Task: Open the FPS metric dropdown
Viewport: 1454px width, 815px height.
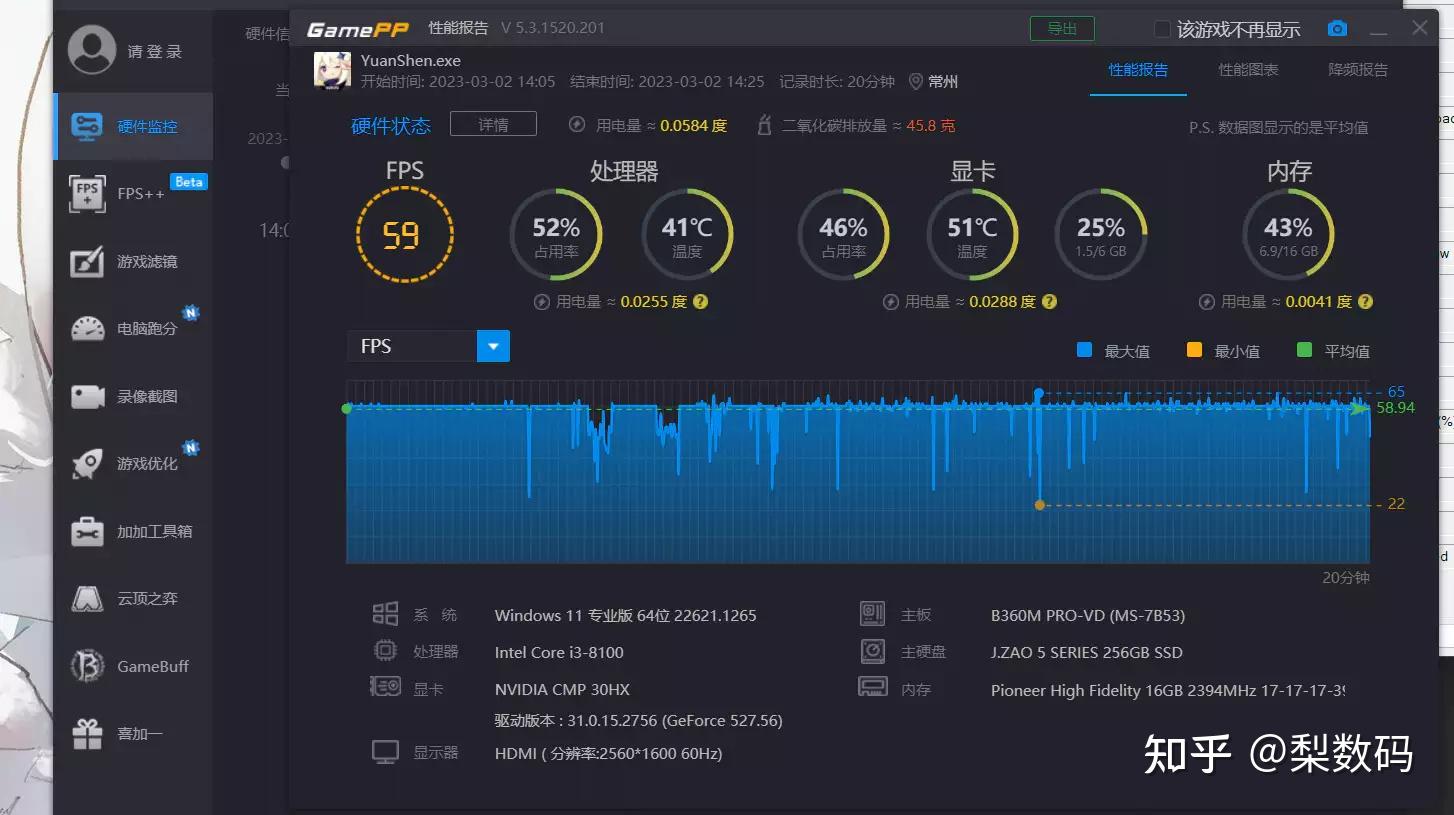Action: (493, 345)
